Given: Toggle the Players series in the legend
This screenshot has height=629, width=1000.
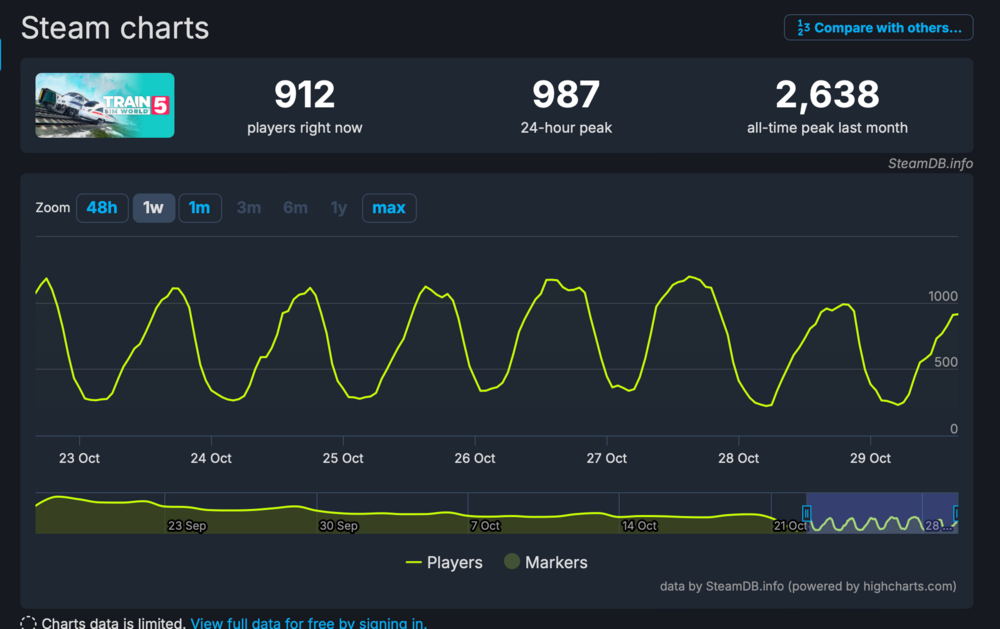Looking at the screenshot, I should click(445, 563).
